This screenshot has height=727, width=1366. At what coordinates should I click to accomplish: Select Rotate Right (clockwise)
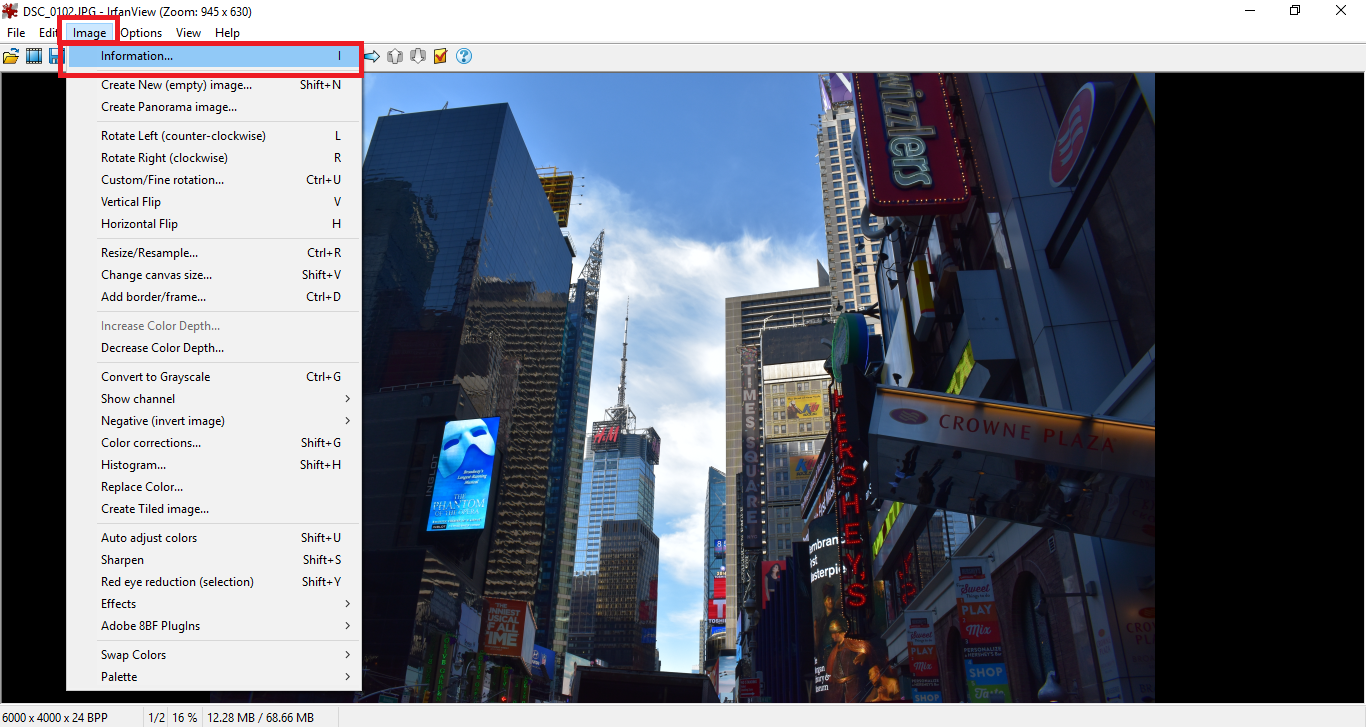(x=213, y=158)
